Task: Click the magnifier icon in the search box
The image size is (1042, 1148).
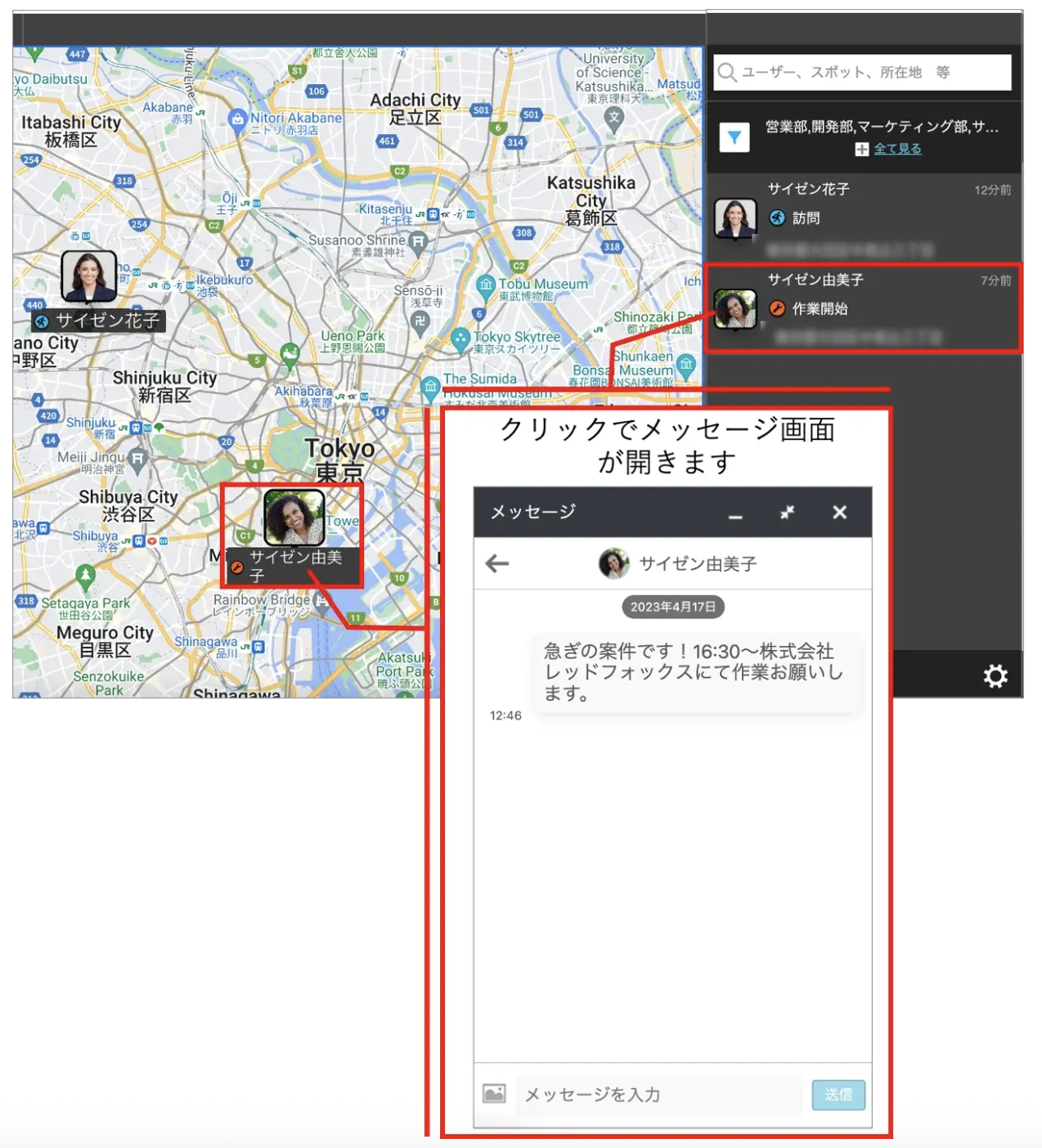Action: (726, 73)
